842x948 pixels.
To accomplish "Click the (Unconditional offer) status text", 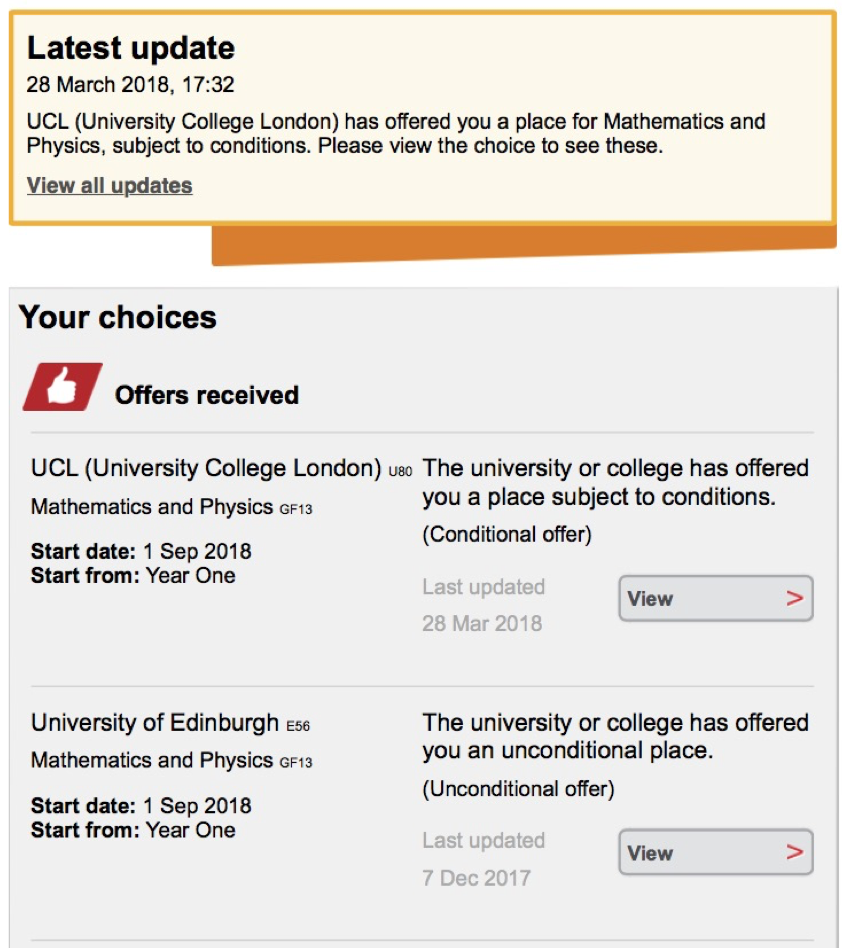I will click(x=518, y=789).
